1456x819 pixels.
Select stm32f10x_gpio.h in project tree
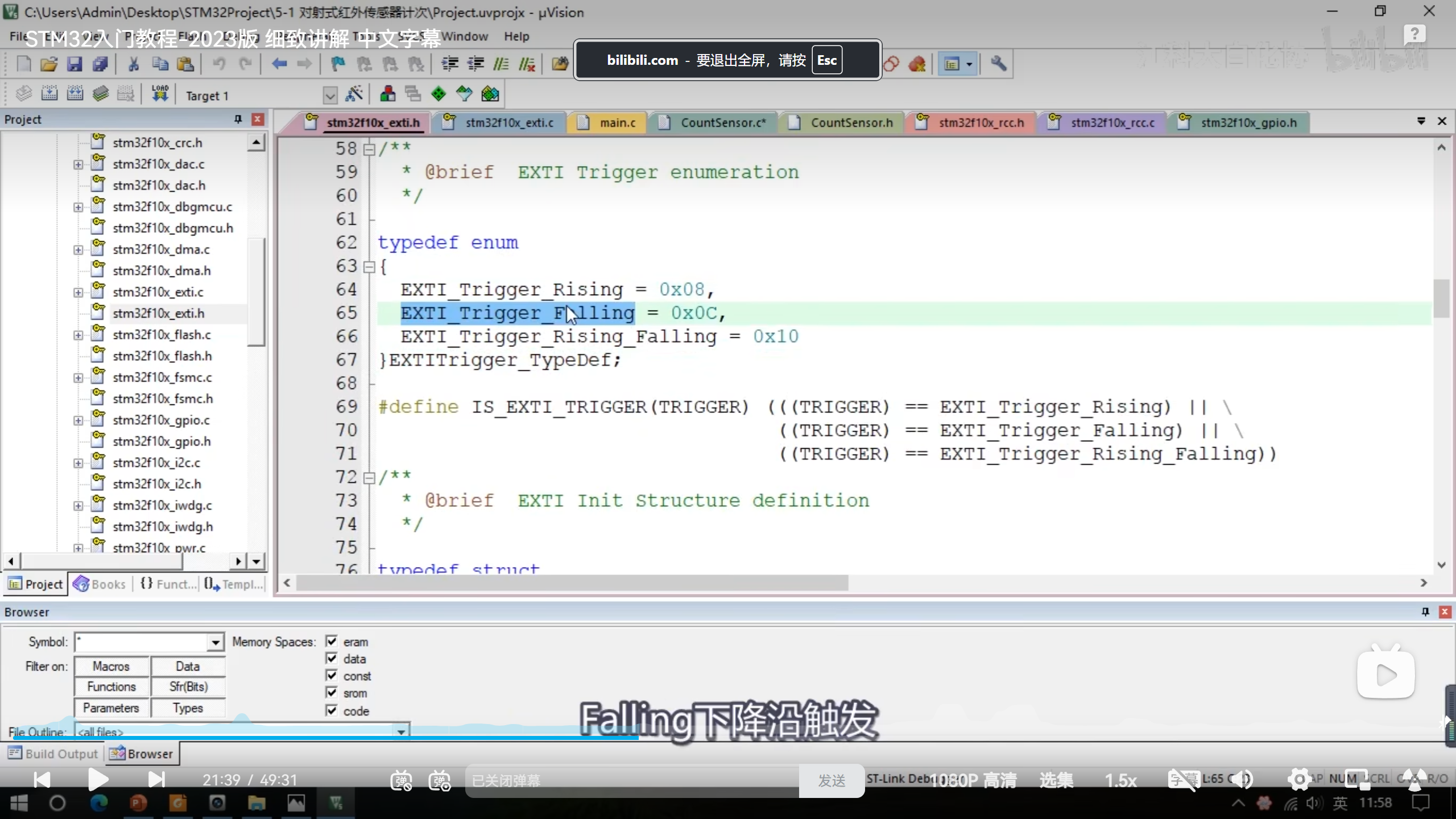pos(162,441)
